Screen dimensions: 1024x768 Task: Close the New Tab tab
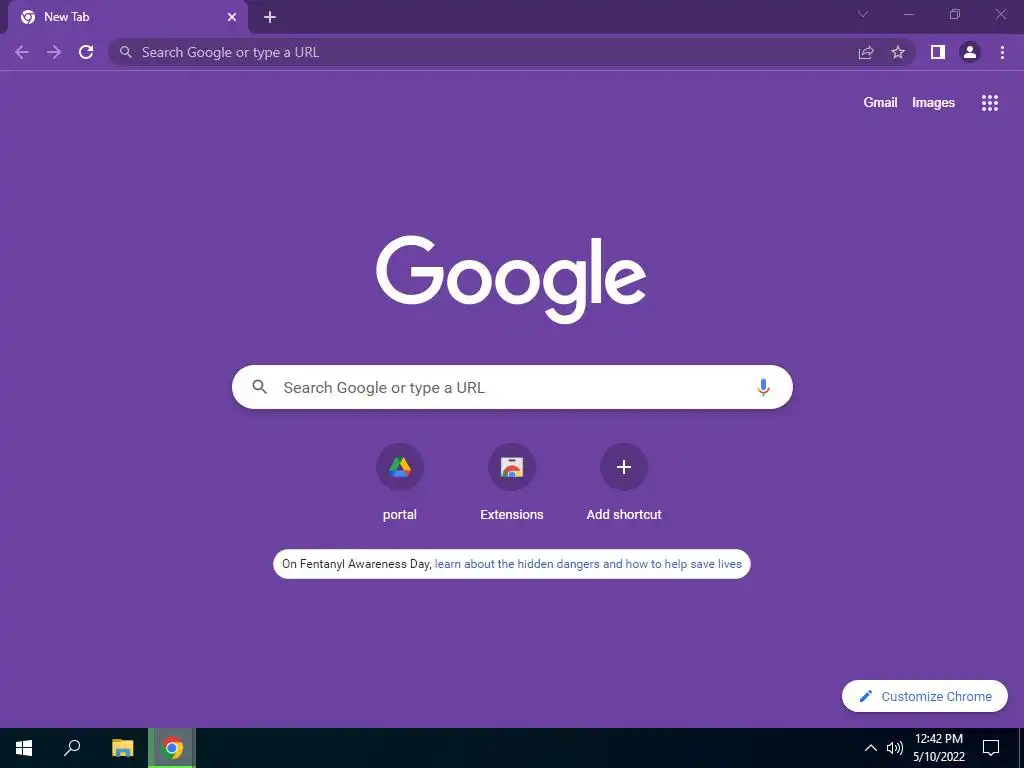(232, 18)
